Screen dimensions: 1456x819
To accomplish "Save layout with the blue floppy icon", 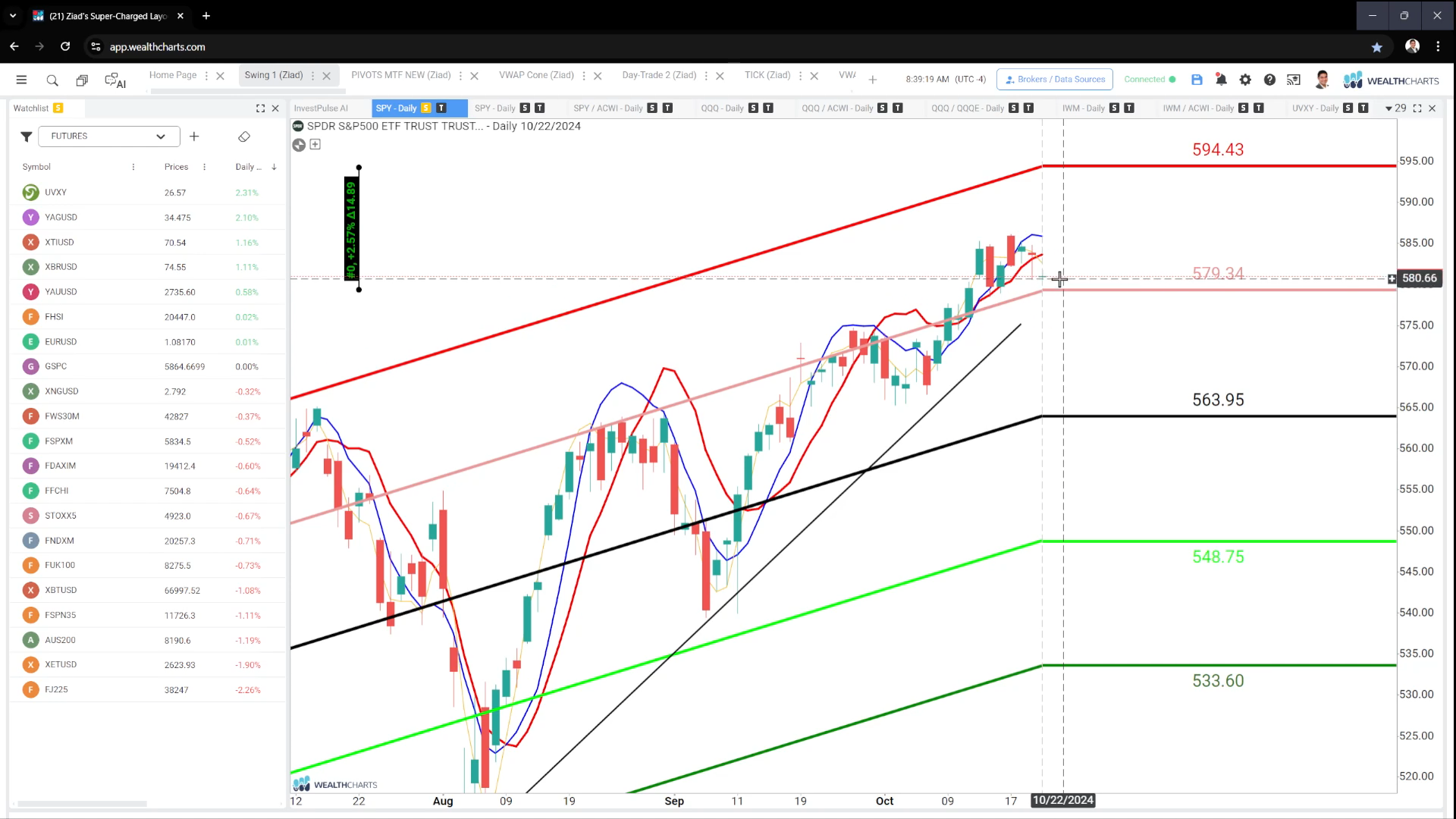I will tap(1197, 80).
